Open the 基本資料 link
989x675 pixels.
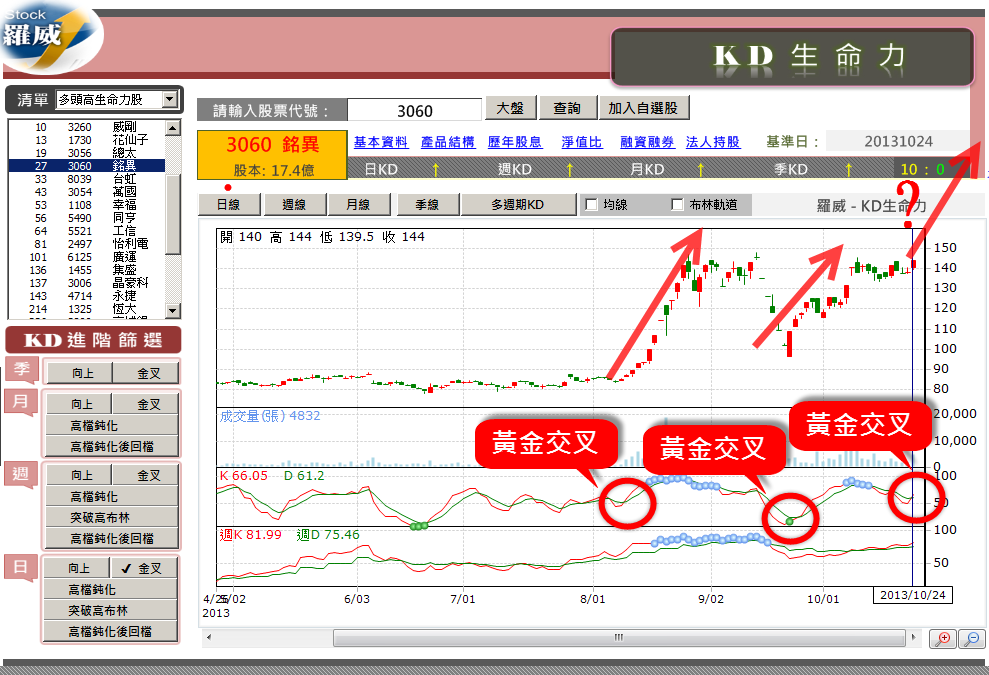[x=380, y=142]
